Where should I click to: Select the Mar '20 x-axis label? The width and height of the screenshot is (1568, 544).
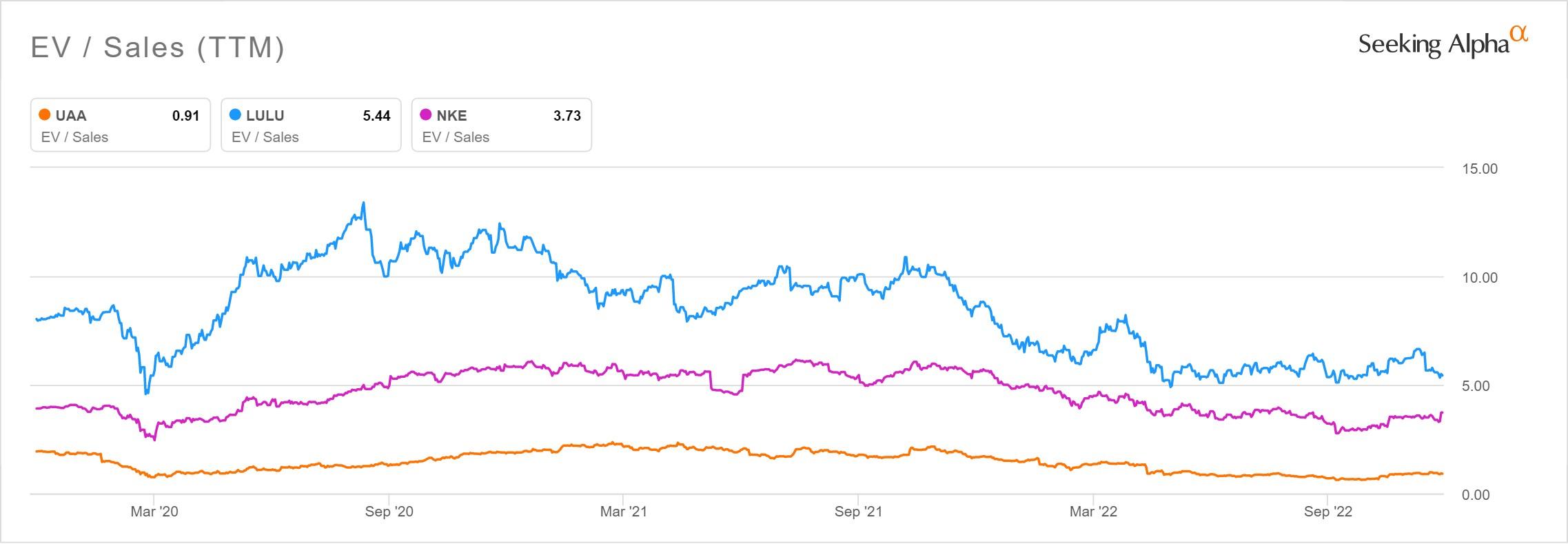pyautogui.click(x=154, y=512)
